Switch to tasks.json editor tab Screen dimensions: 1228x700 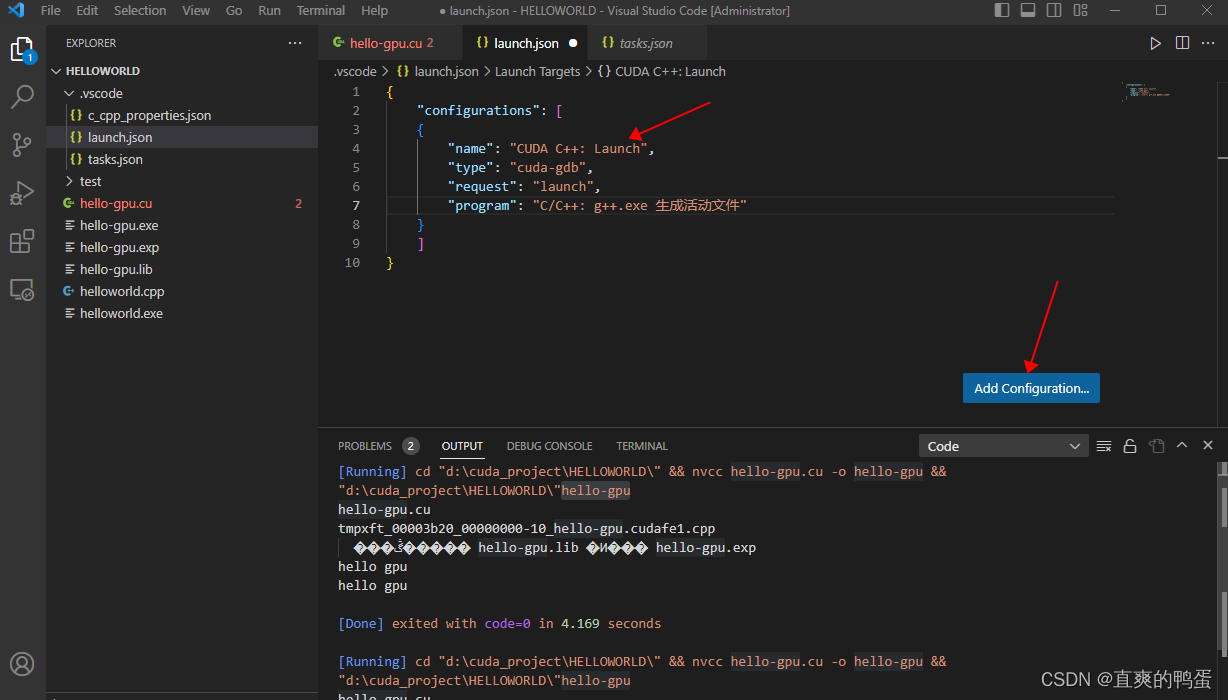(646, 43)
